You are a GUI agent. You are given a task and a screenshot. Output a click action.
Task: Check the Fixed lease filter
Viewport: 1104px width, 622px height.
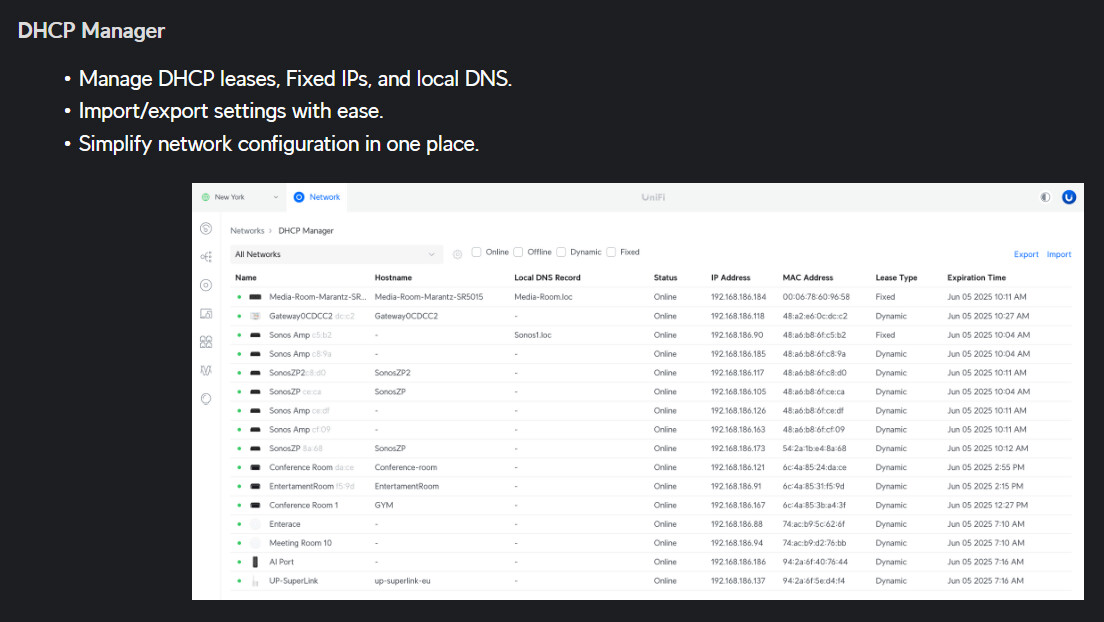point(611,252)
